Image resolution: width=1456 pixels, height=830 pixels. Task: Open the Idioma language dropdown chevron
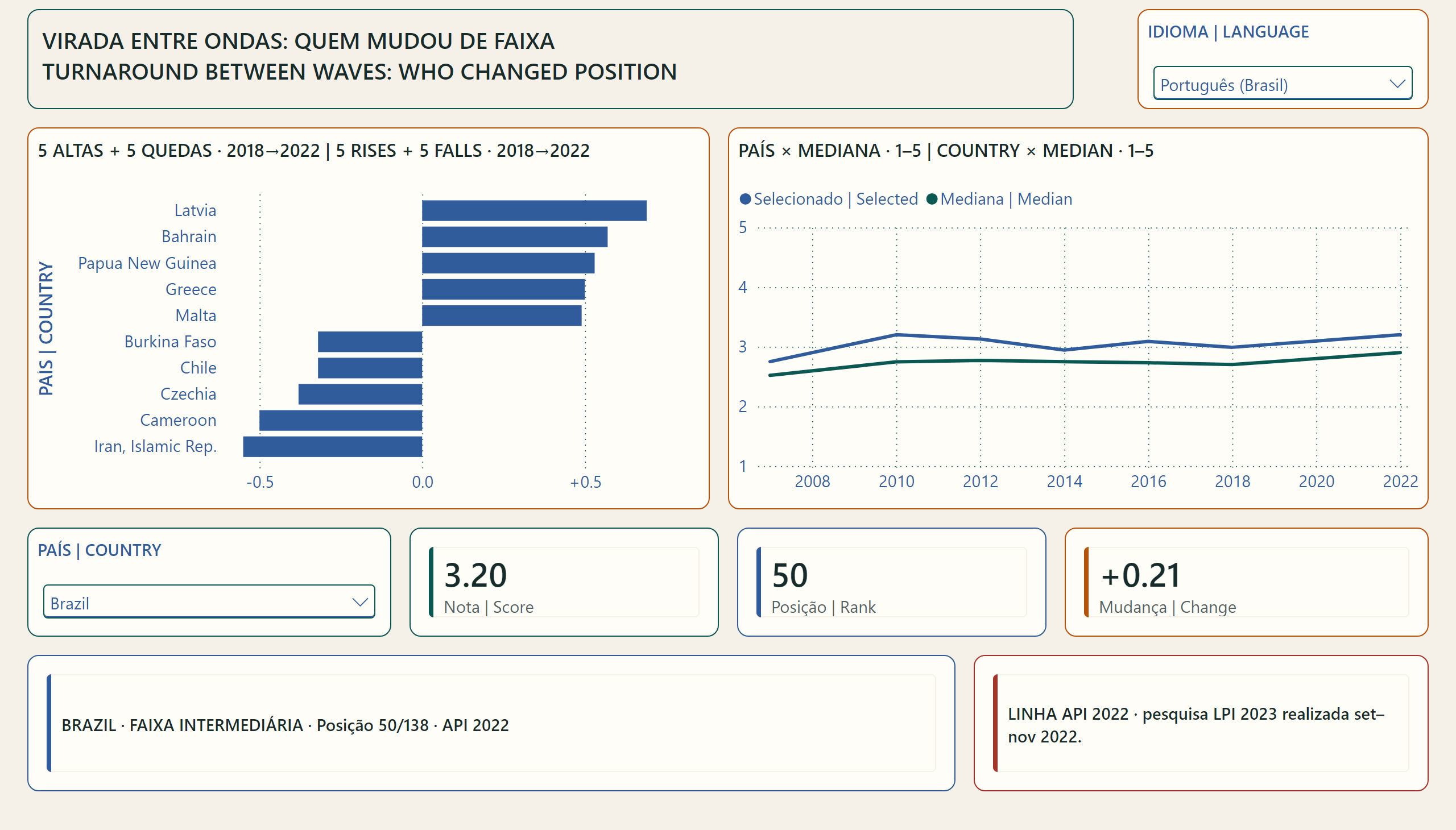point(1396,84)
